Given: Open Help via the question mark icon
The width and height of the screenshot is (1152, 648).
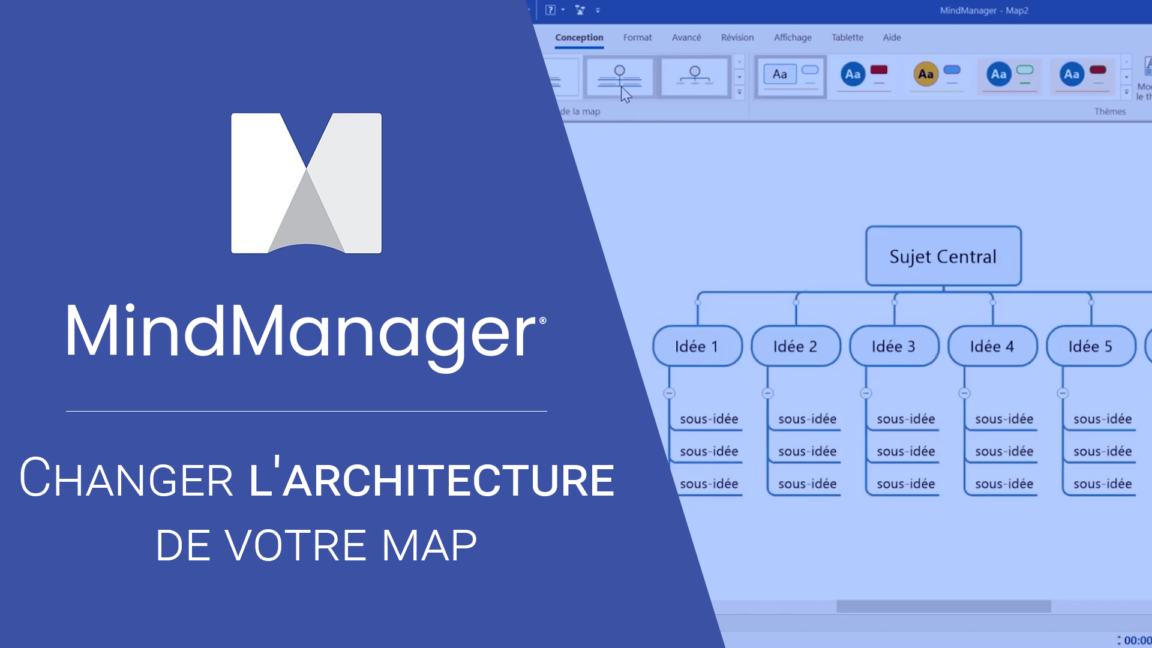Looking at the screenshot, I should tap(551, 10).
